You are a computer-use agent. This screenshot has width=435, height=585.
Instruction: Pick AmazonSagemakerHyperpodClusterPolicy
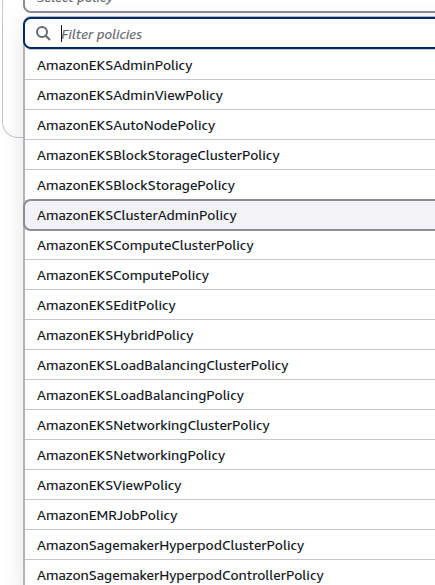230,545
